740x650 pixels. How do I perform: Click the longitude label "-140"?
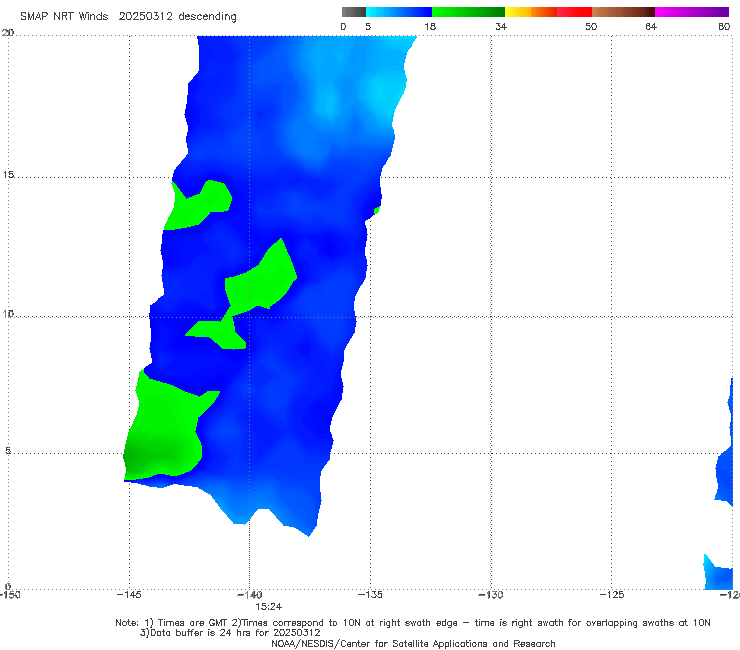point(250,595)
